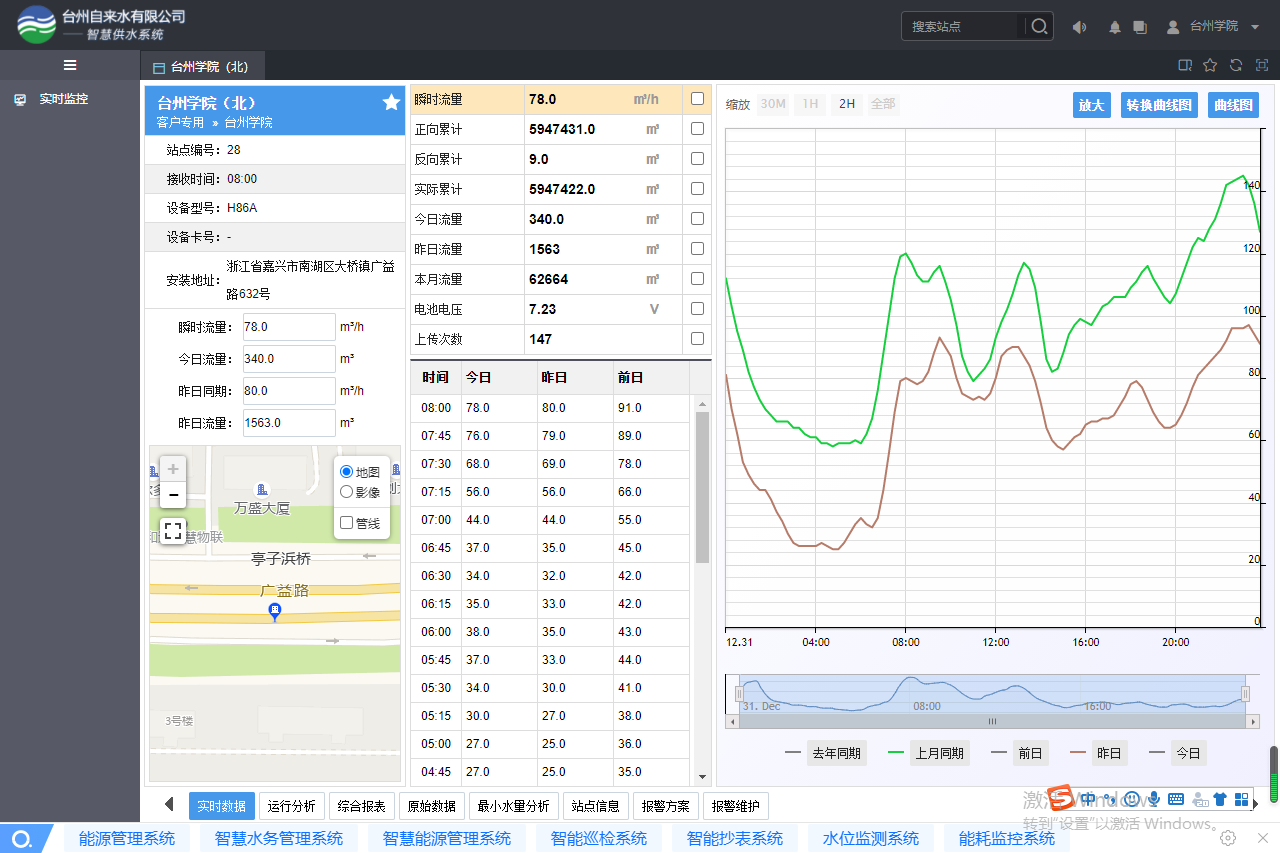The height and width of the screenshot is (853, 1280).
Task: Open notifications bell icon
Action: coord(1115,27)
